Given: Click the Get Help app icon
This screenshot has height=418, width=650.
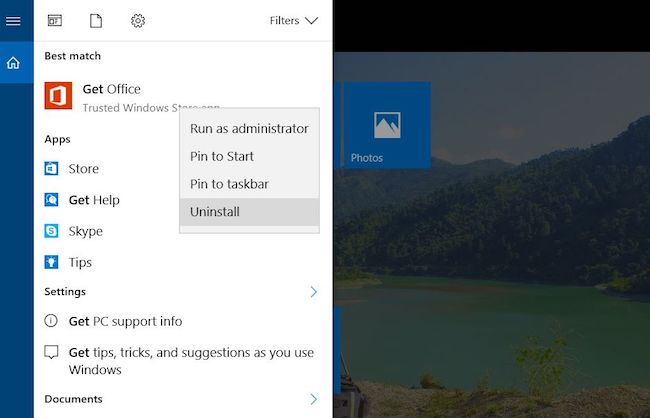Looking at the screenshot, I should [51, 200].
